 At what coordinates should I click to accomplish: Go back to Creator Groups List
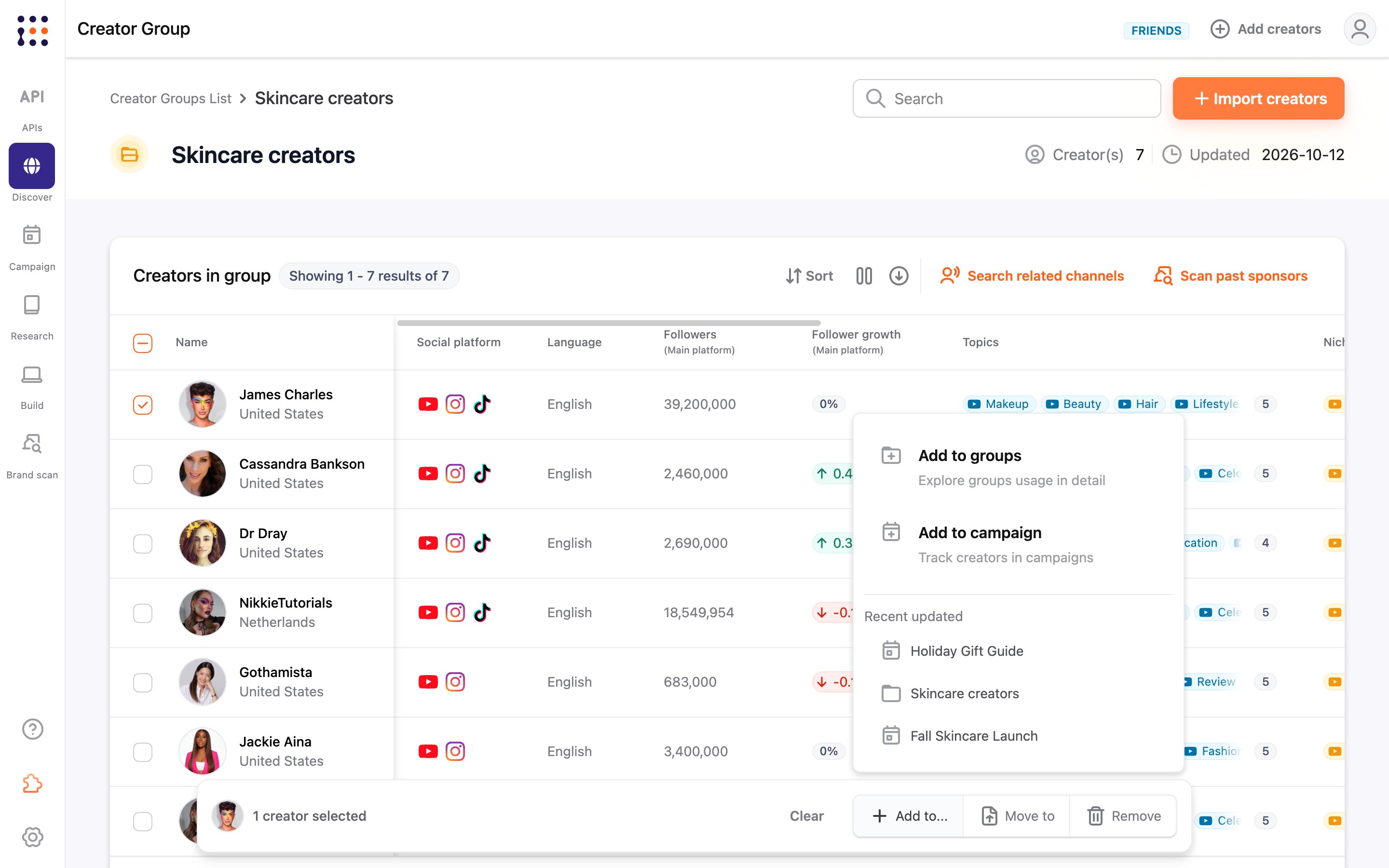170,98
